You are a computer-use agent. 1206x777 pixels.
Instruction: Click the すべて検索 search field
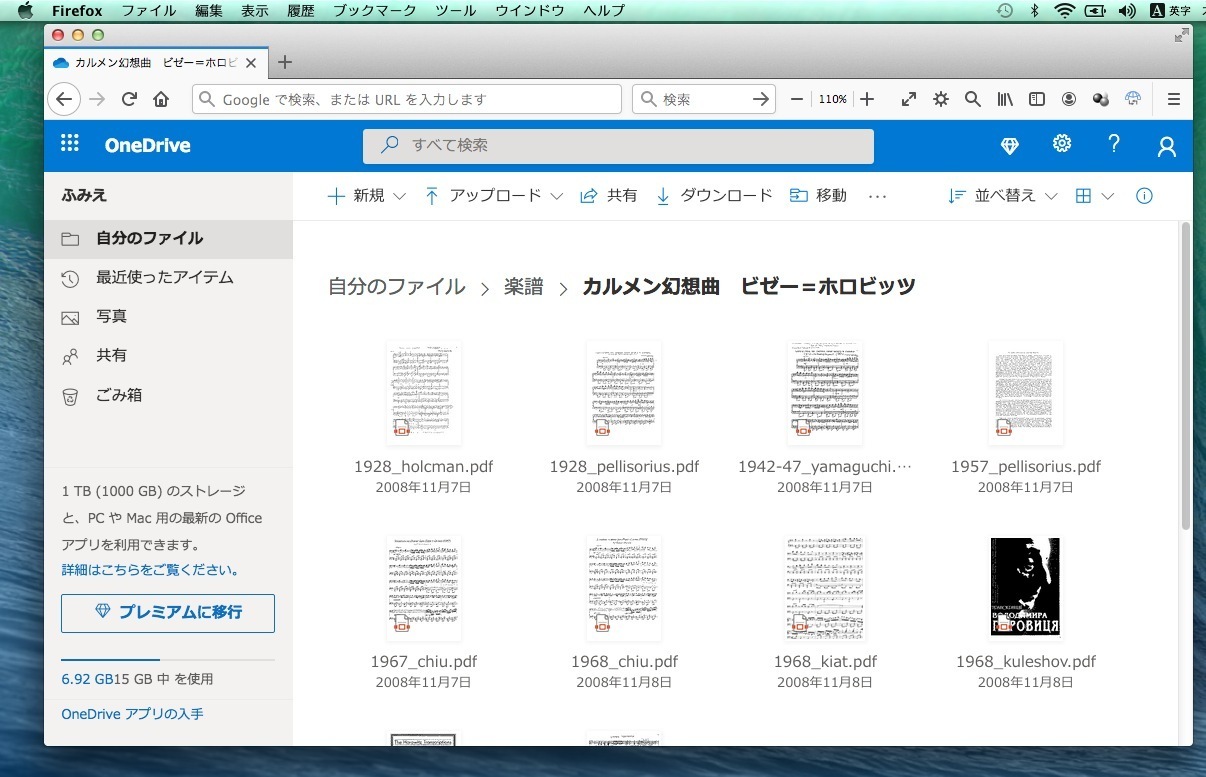click(x=618, y=146)
